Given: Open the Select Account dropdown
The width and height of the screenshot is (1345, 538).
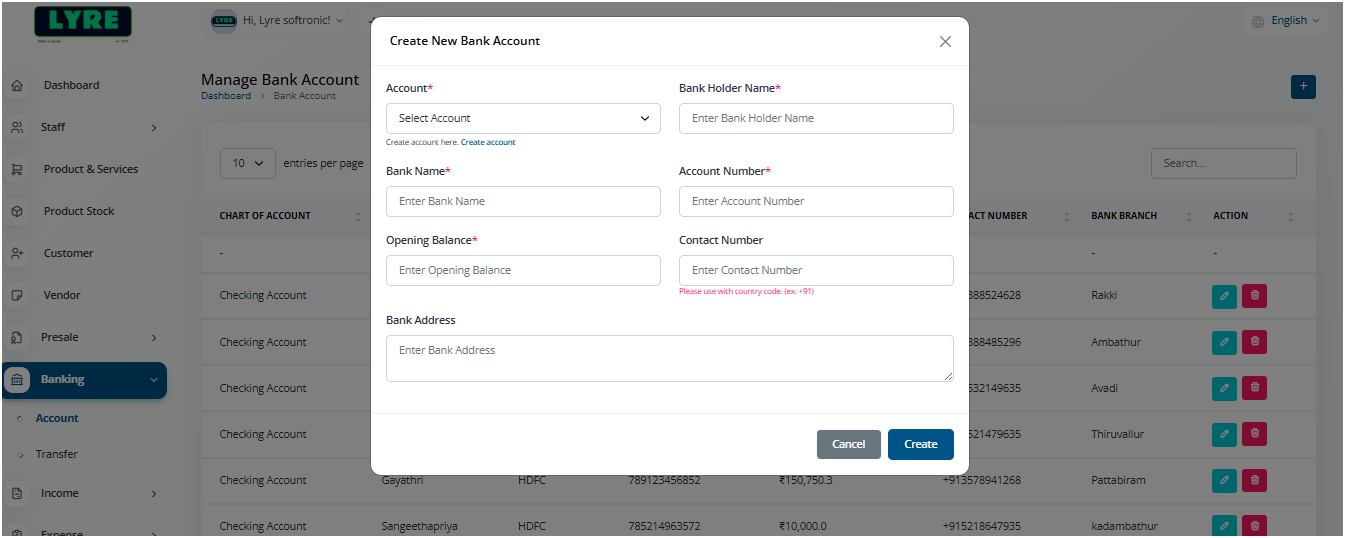Looking at the screenshot, I should click(523, 118).
